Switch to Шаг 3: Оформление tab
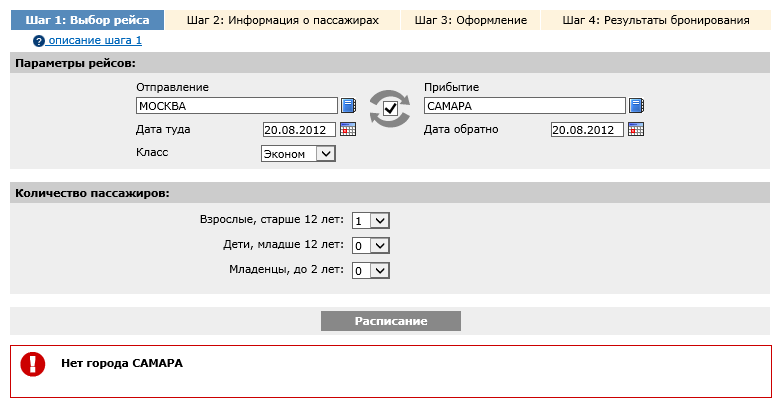Viewport: 782px width, 408px height. click(471, 20)
